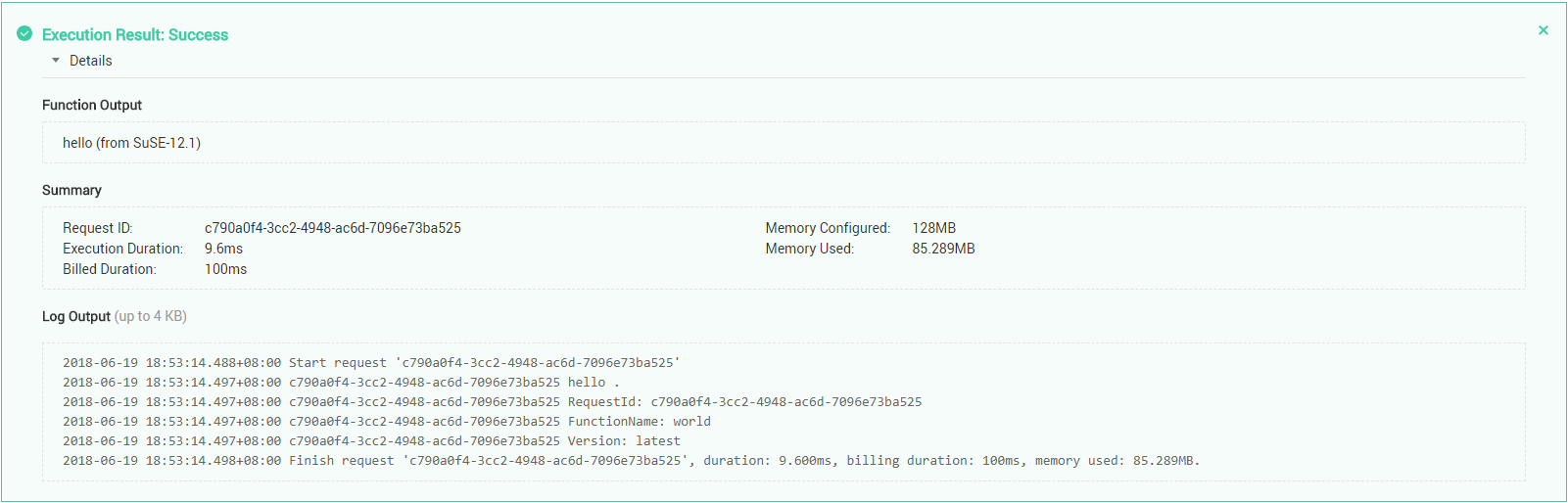Click the Summary section heading
Screen dimensions: 1568x503
click(71, 190)
